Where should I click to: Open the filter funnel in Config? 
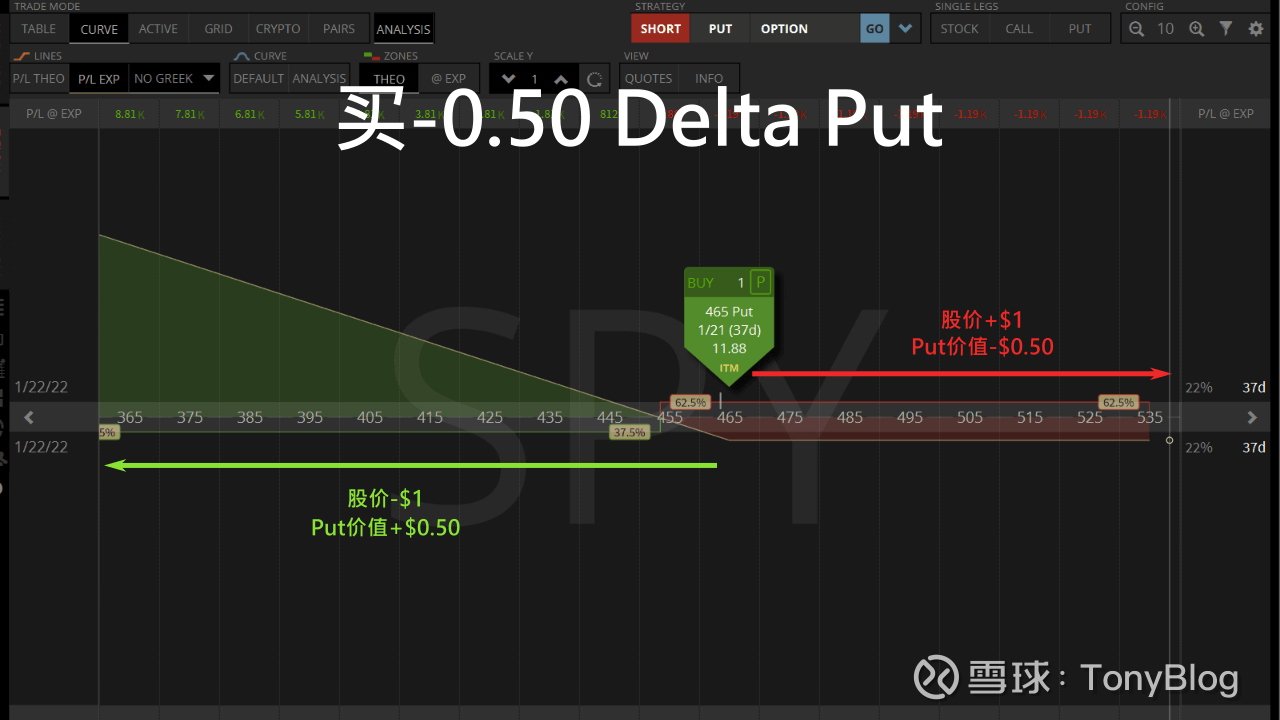[1226, 29]
